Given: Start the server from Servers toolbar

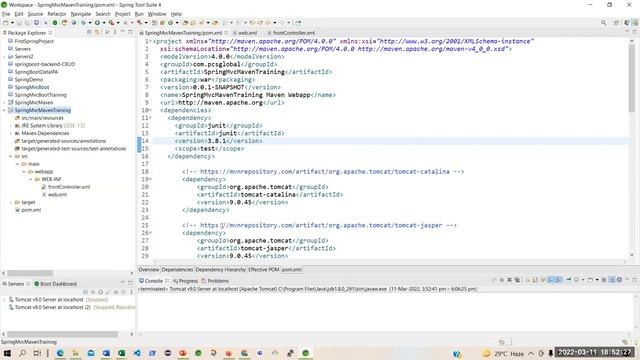Looking at the screenshot, I should 100,292.
